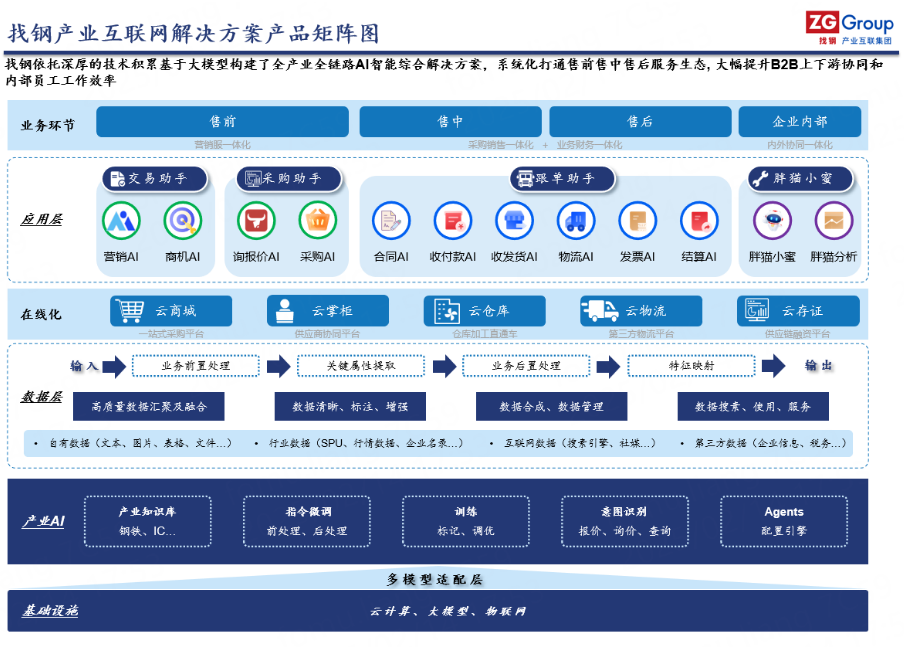Click the 采购AI basket icon
The image size is (904, 652).
coord(317,221)
